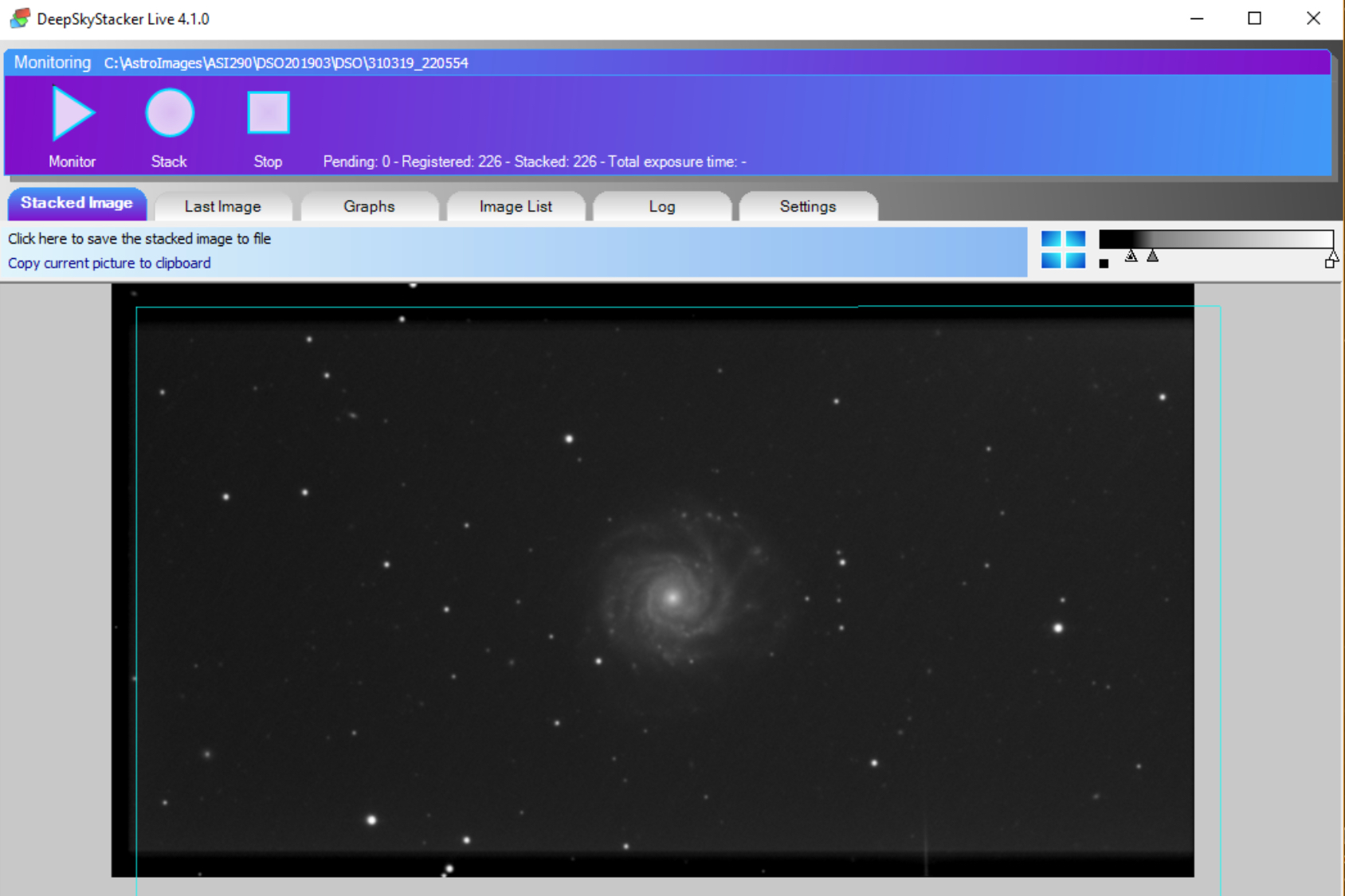Click the Monitor play triangle icon
Screen dimensions: 1345x896
click(x=73, y=114)
